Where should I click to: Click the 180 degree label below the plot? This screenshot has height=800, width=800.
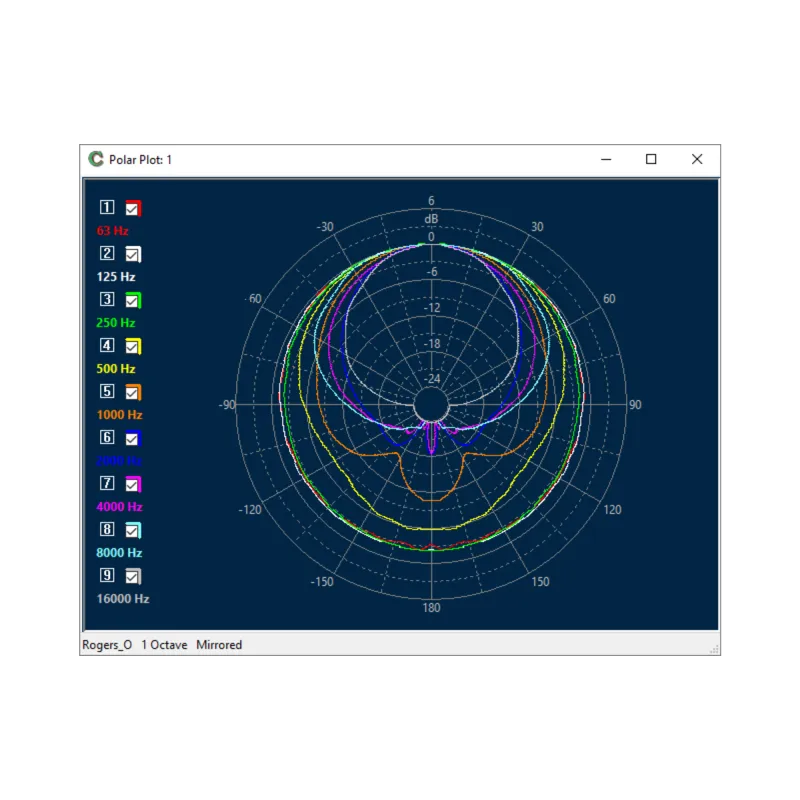(431, 608)
